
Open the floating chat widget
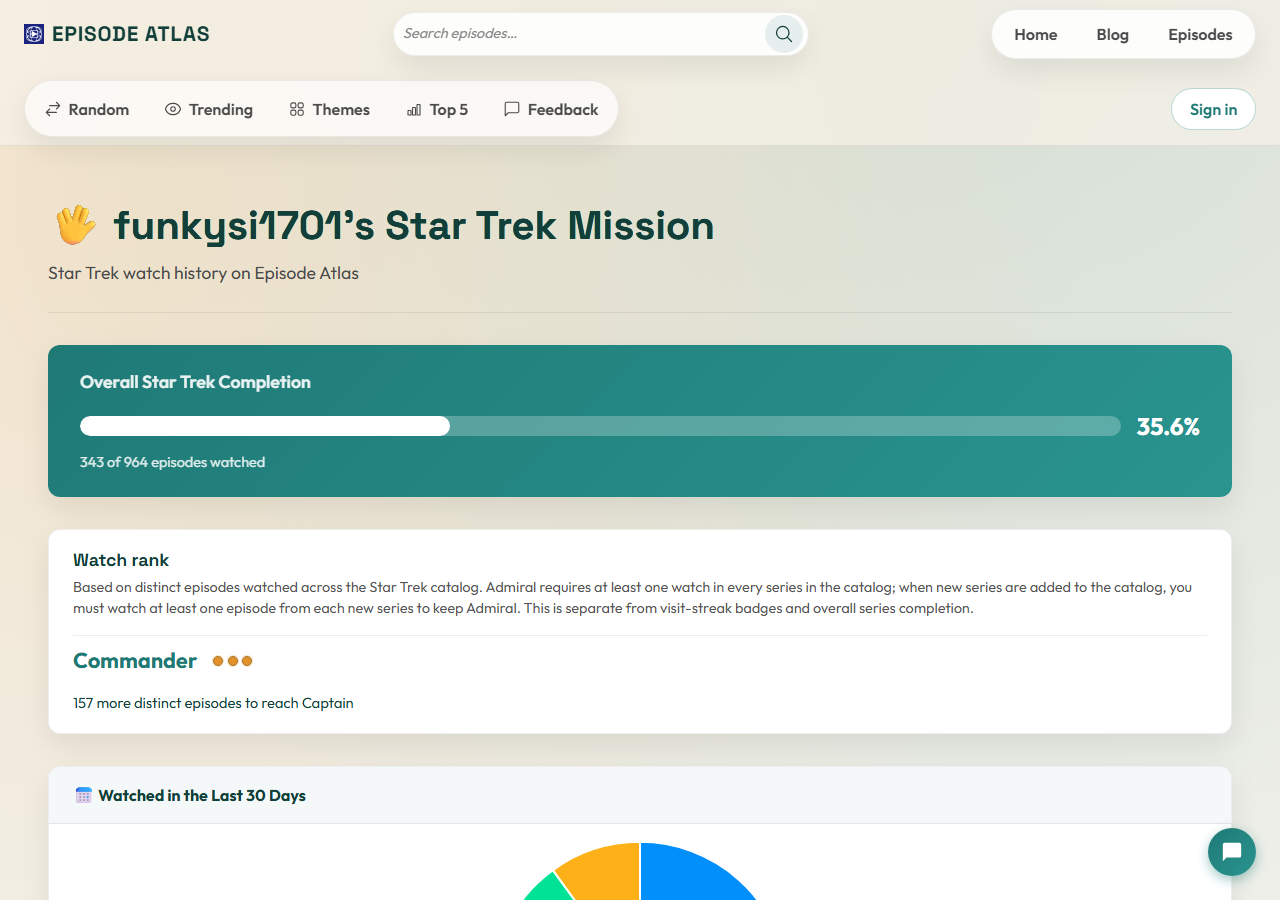1232,852
